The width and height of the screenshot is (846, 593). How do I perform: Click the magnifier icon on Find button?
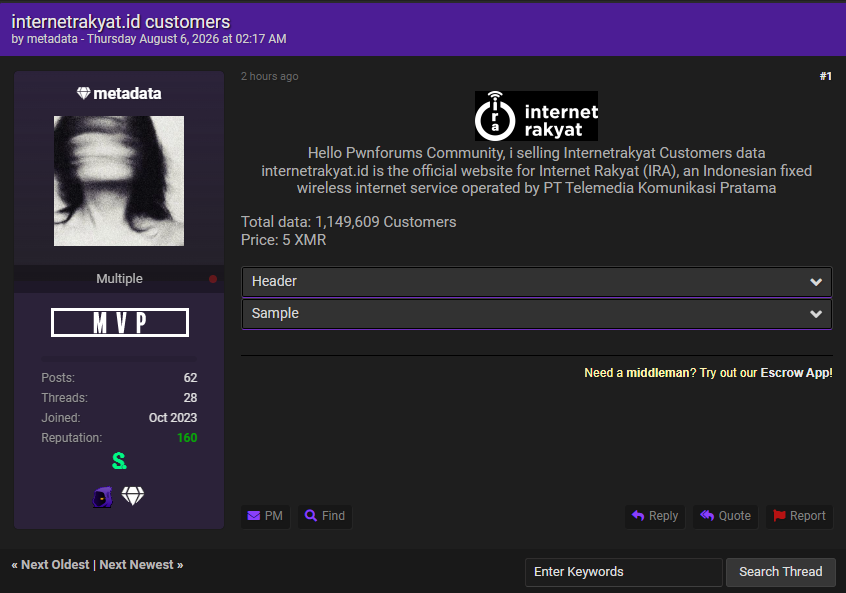pyautogui.click(x=311, y=516)
